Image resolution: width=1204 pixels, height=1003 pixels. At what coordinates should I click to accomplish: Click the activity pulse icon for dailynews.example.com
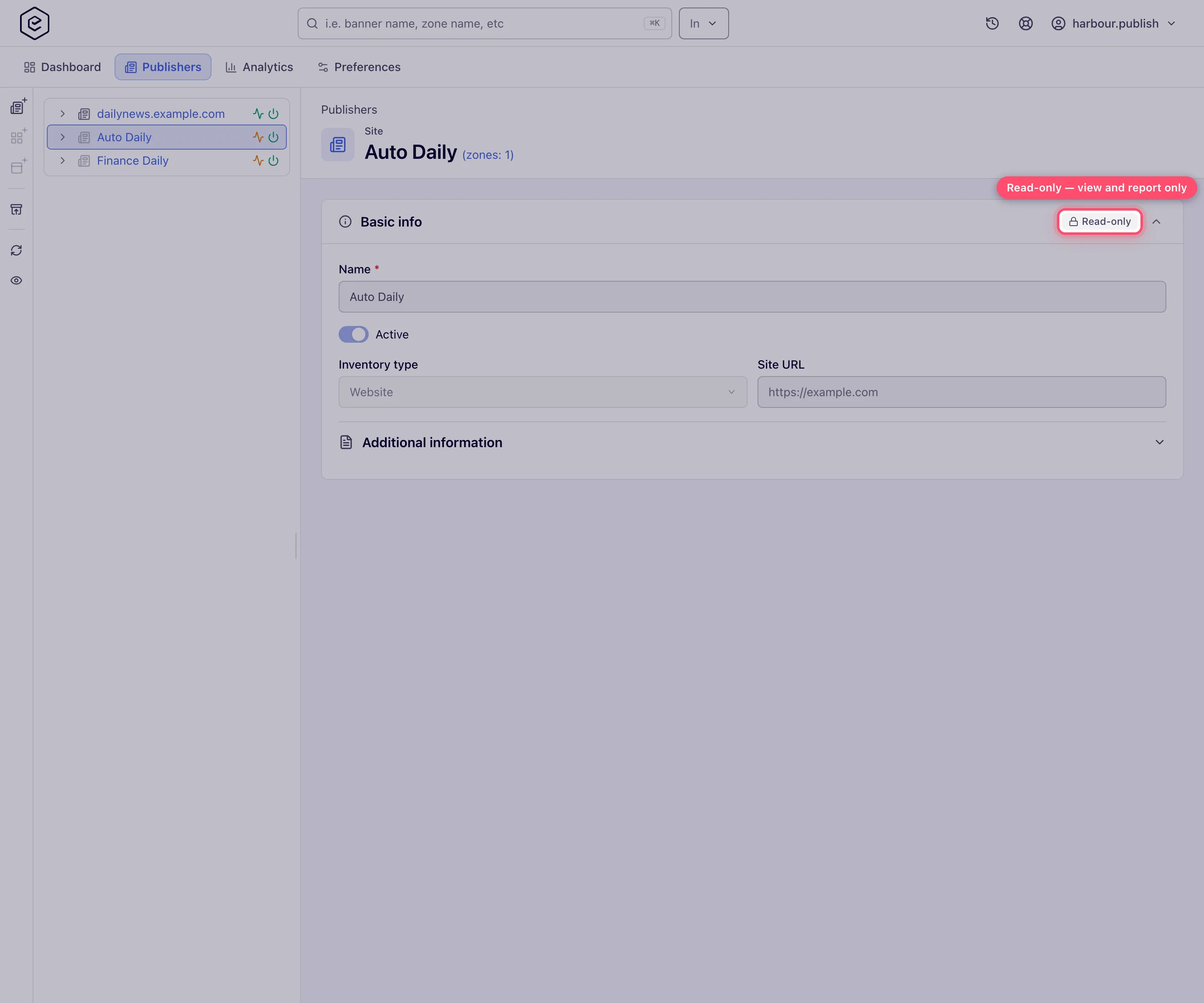pyautogui.click(x=259, y=114)
